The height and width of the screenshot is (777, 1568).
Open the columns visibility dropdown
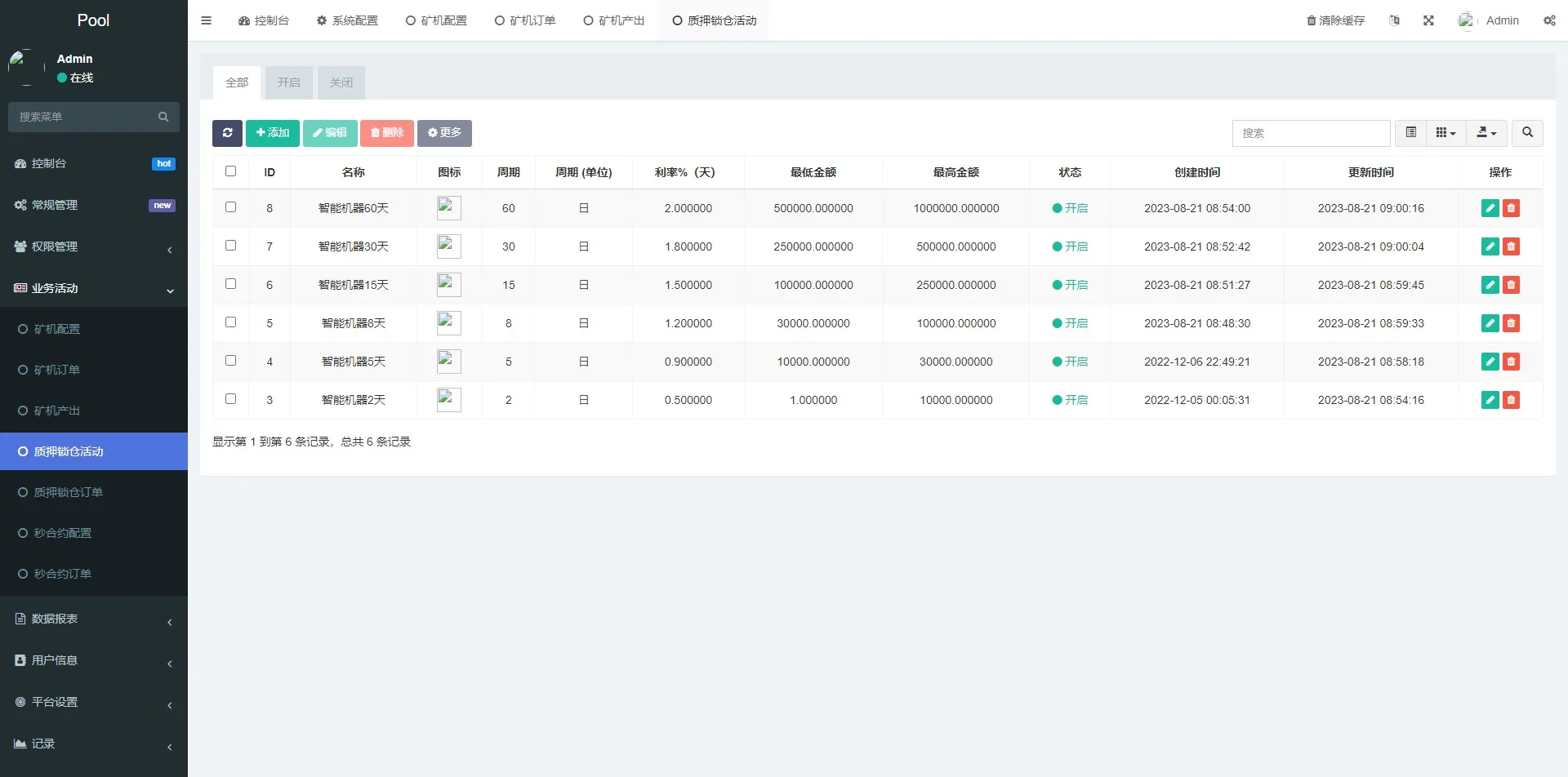click(1445, 133)
